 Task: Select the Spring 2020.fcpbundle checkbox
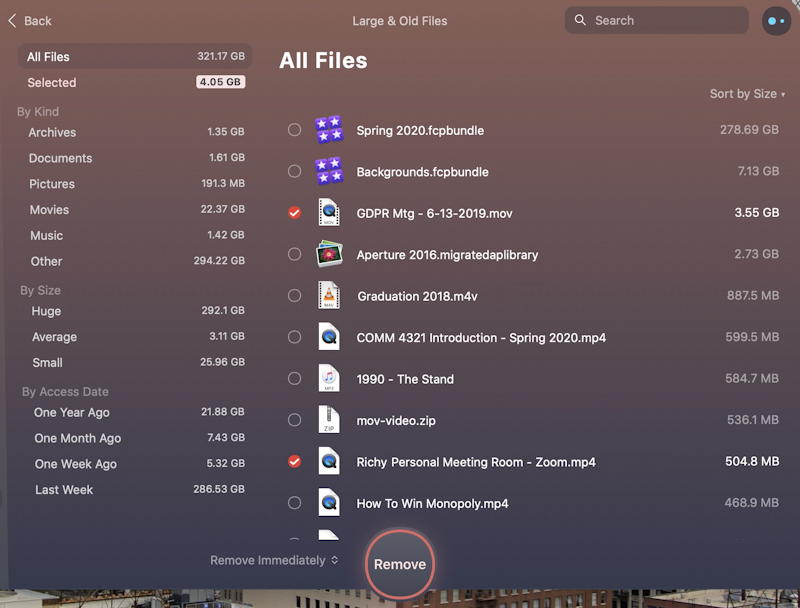click(x=294, y=130)
